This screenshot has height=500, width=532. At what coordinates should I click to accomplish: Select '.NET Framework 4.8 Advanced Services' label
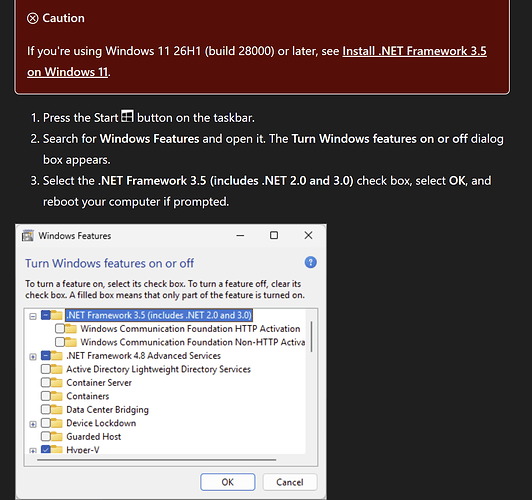tap(143, 355)
